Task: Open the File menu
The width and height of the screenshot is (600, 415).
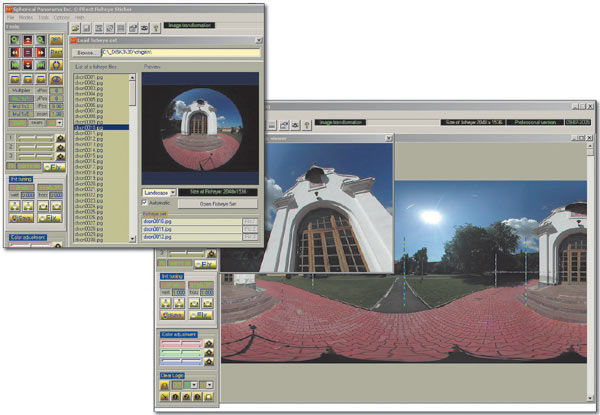Action: 10,18
